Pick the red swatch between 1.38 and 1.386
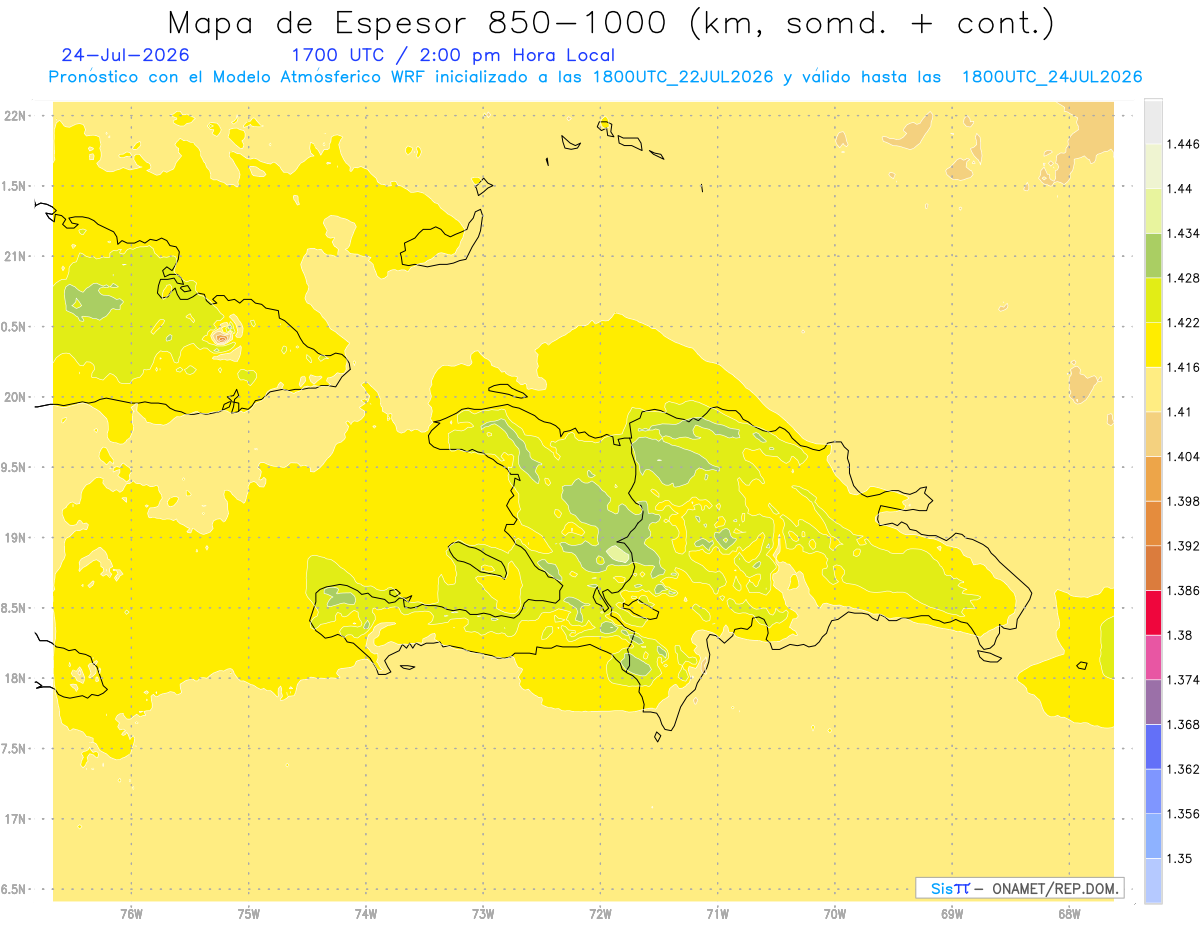 [1153, 613]
